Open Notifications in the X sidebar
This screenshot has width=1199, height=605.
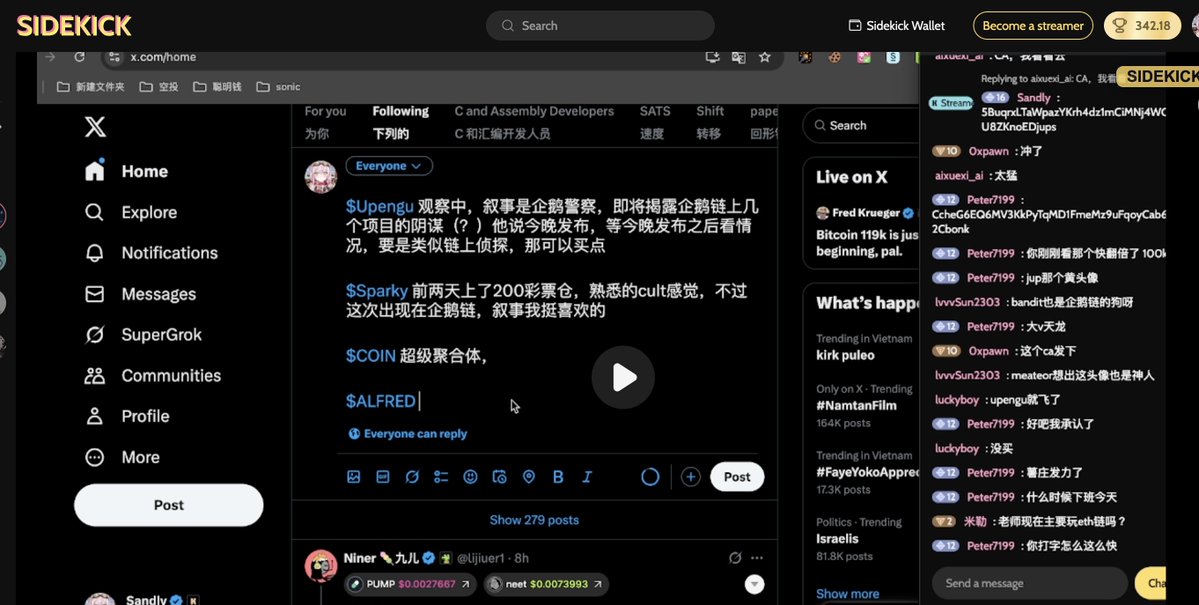151,253
